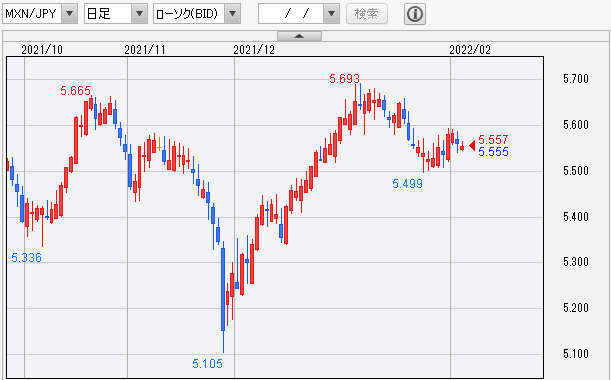Click the 5.555 blue price value
Image resolution: width=611 pixels, height=380 pixels.
[493, 152]
